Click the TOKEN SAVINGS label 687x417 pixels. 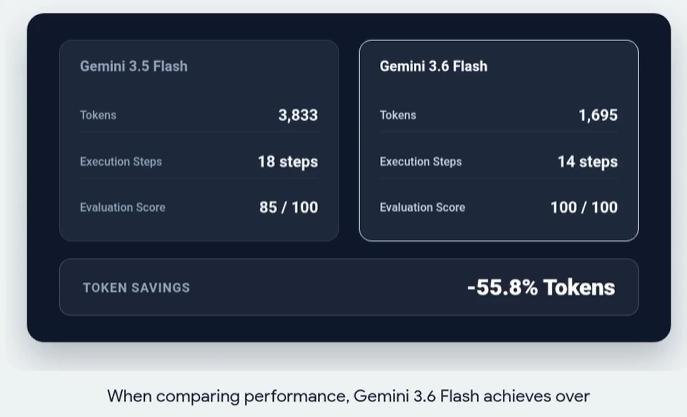click(136, 287)
